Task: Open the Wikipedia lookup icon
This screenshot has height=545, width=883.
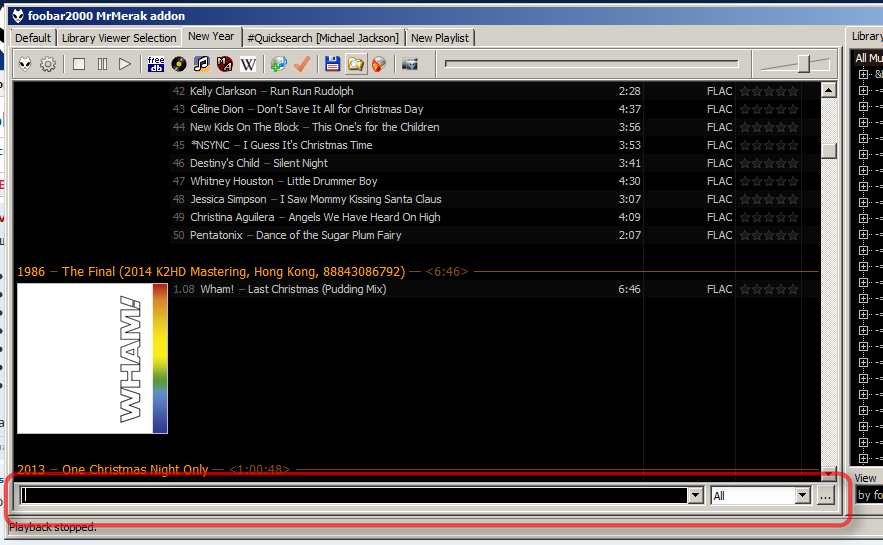Action: (x=248, y=64)
